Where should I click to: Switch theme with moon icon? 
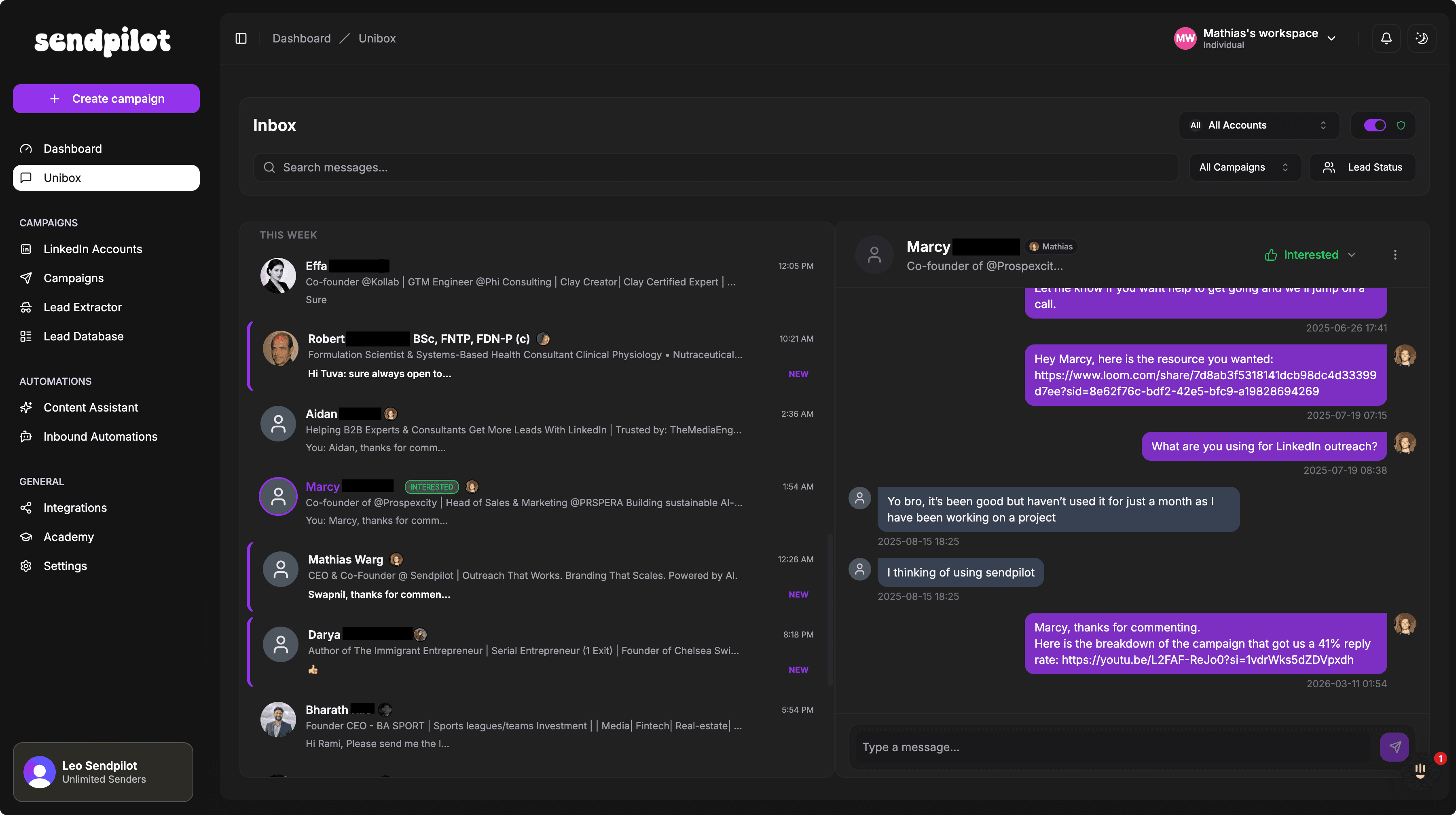pos(1422,38)
